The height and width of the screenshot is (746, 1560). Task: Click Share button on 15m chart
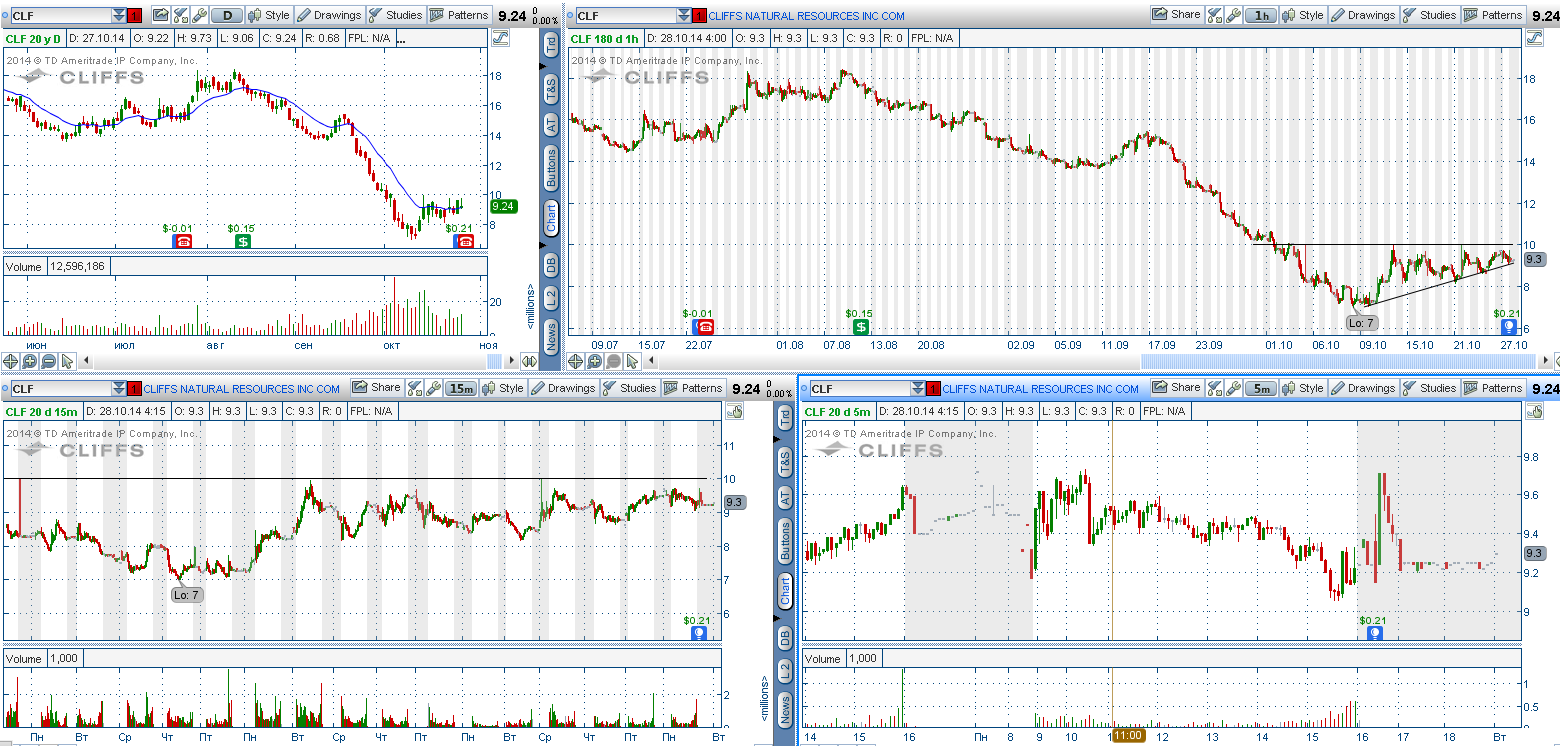pyautogui.click(x=376, y=388)
